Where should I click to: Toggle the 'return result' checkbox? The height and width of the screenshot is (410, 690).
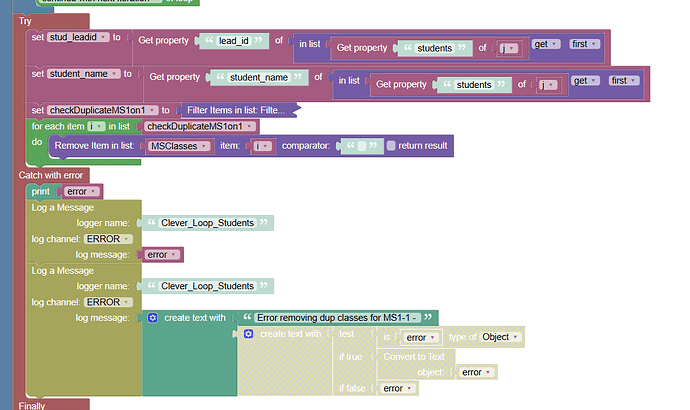pyautogui.click(x=391, y=146)
